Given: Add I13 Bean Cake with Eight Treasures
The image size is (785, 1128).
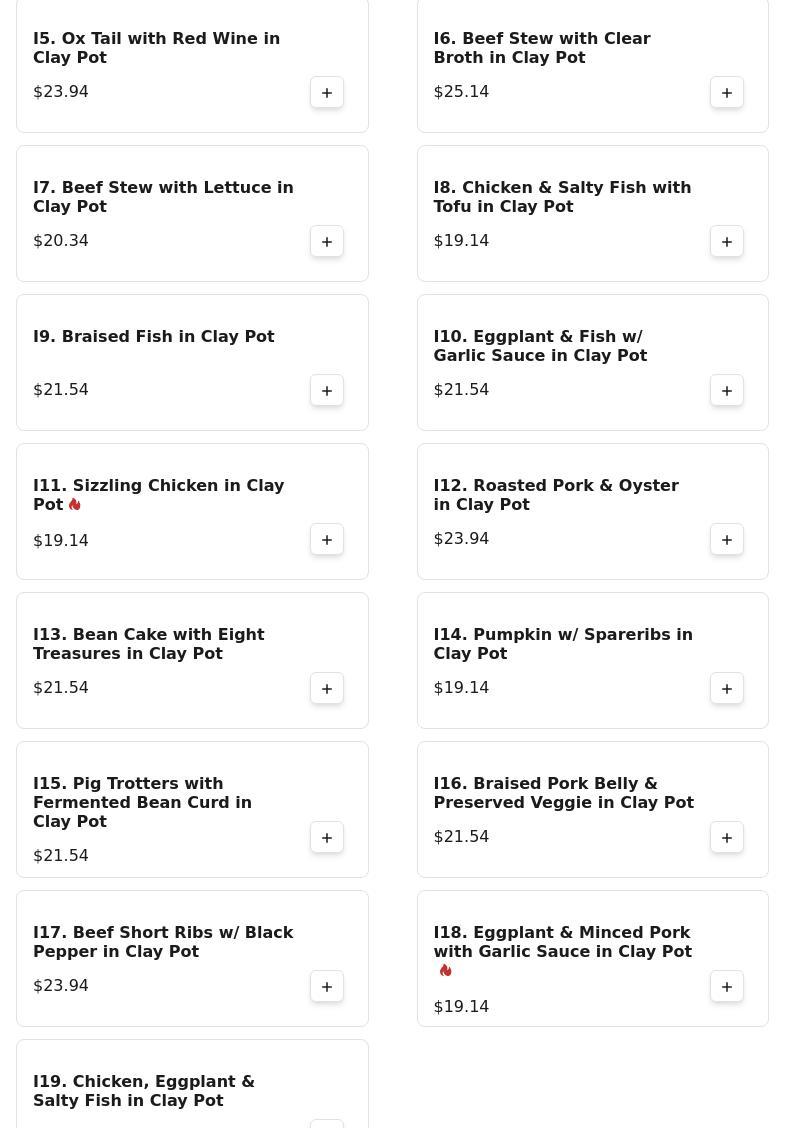Looking at the screenshot, I should point(327,689).
